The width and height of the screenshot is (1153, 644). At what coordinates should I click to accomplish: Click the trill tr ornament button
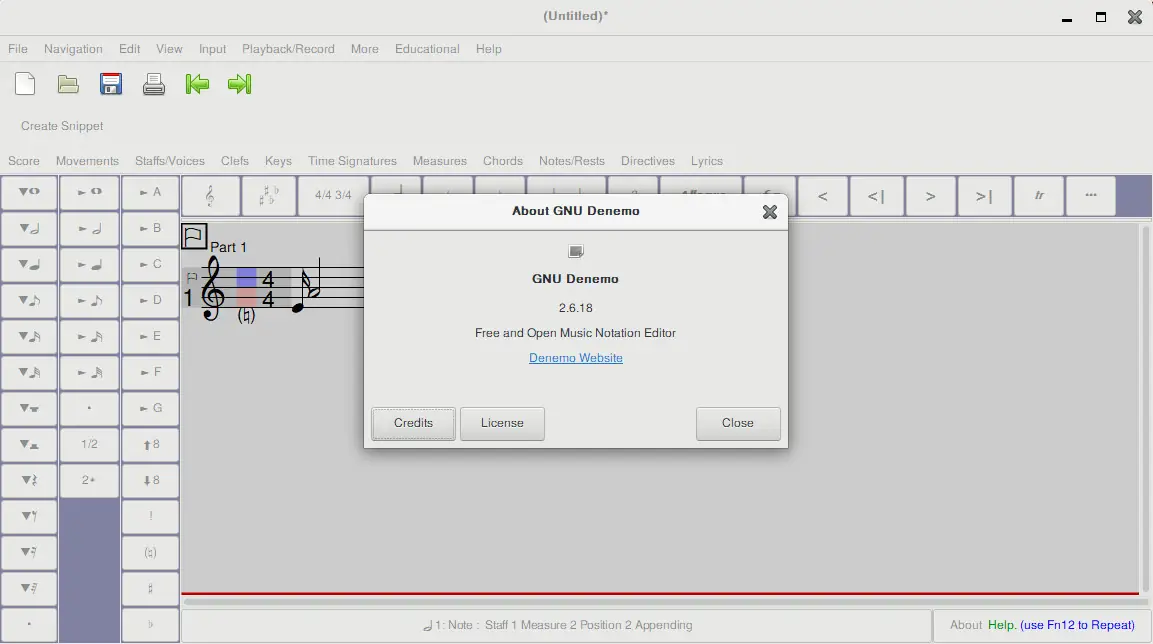[1039, 196]
